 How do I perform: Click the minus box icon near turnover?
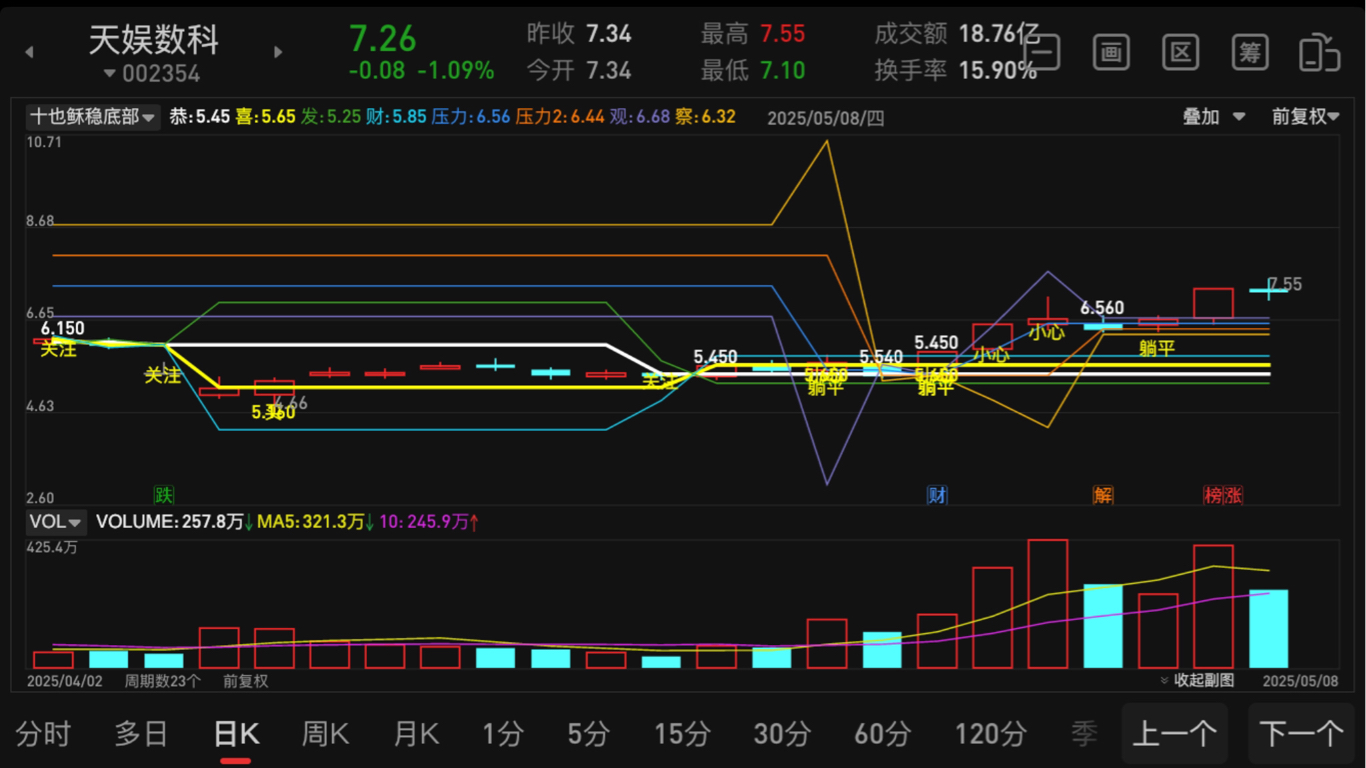pyautogui.click(x=1042, y=52)
